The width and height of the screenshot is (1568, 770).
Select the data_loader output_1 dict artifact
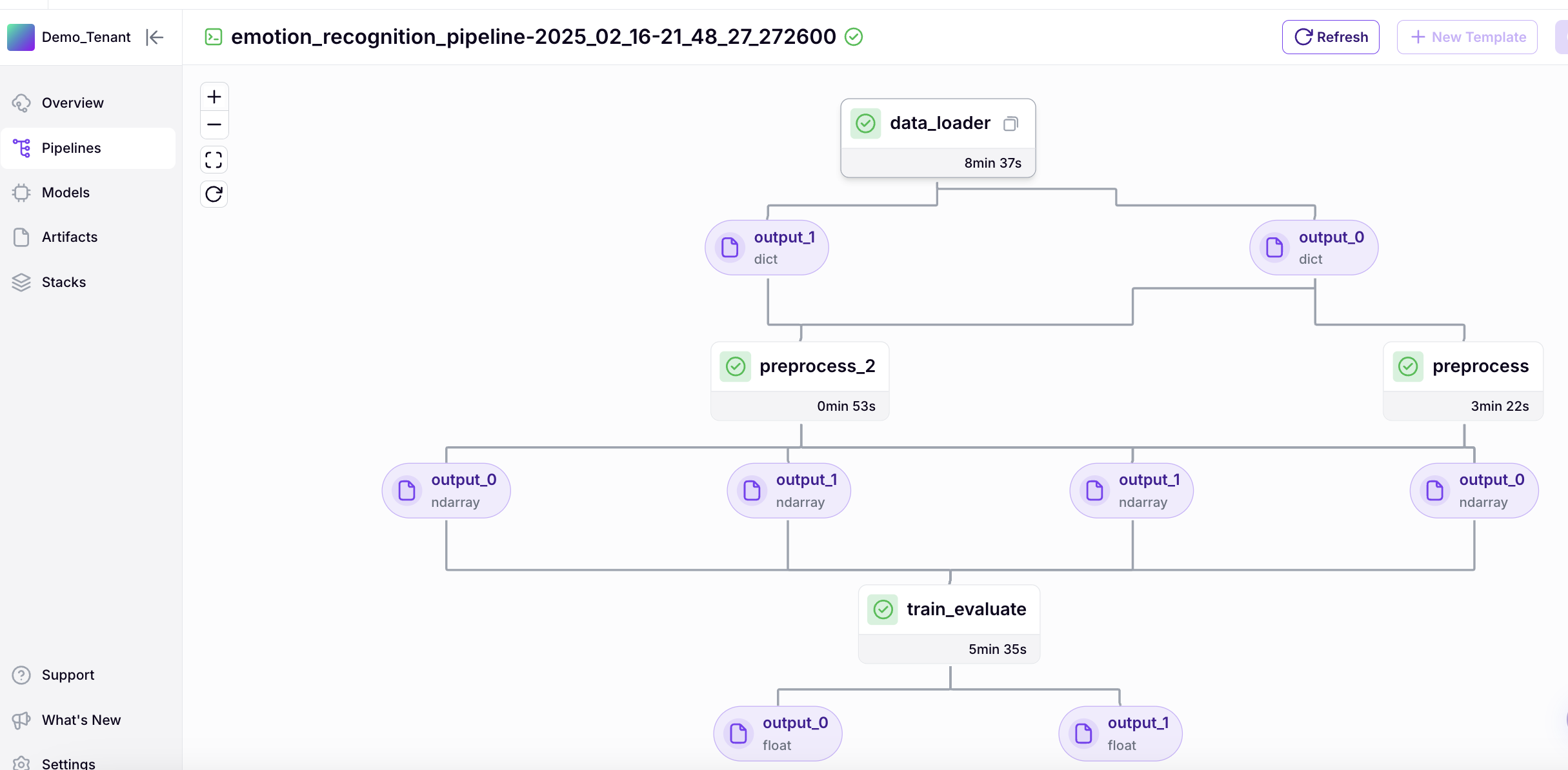pyautogui.click(x=767, y=248)
